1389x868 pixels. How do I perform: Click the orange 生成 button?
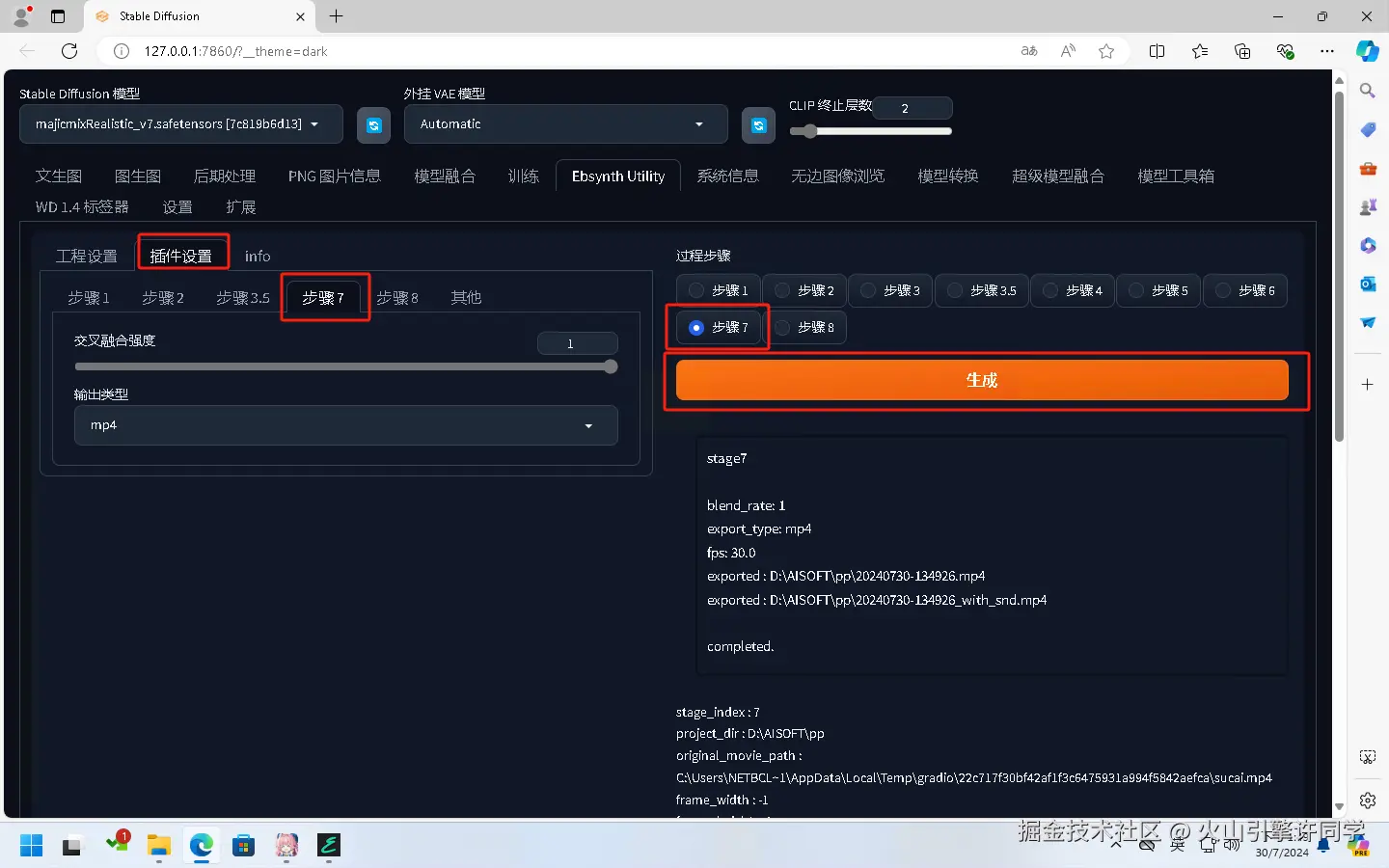coord(982,380)
